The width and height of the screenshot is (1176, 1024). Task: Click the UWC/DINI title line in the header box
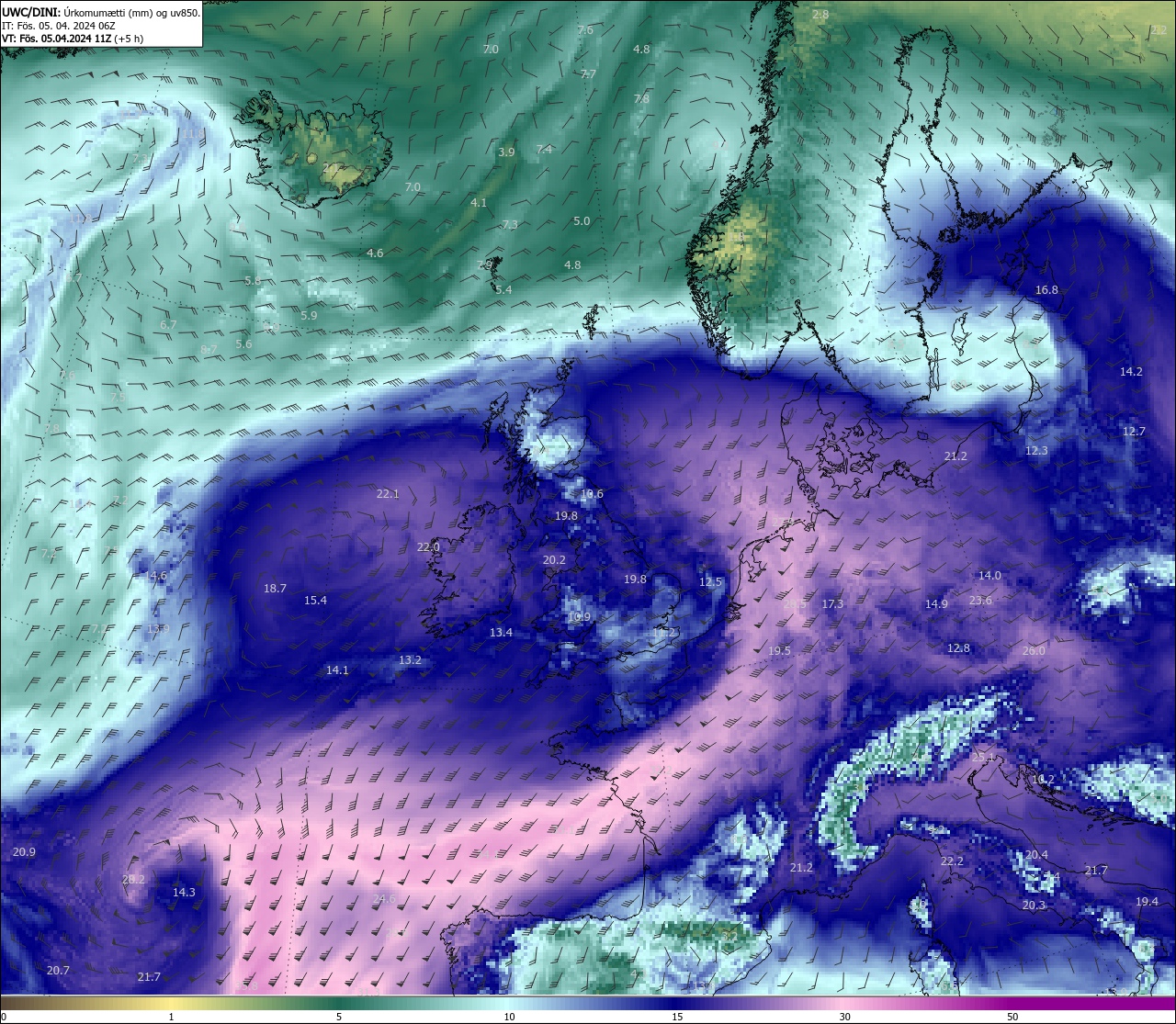click(100, 12)
